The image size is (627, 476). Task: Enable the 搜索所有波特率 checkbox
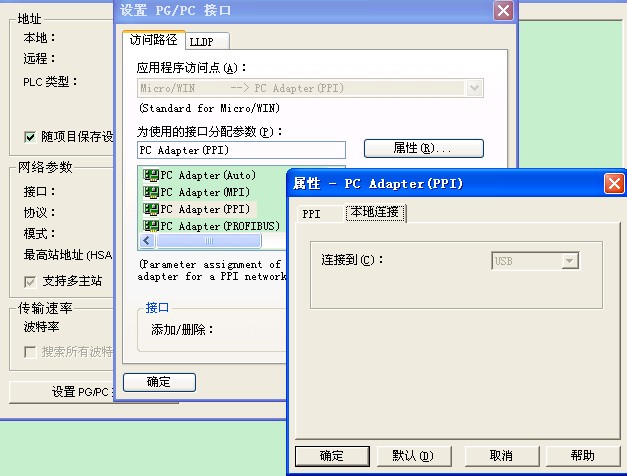pos(30,352)
